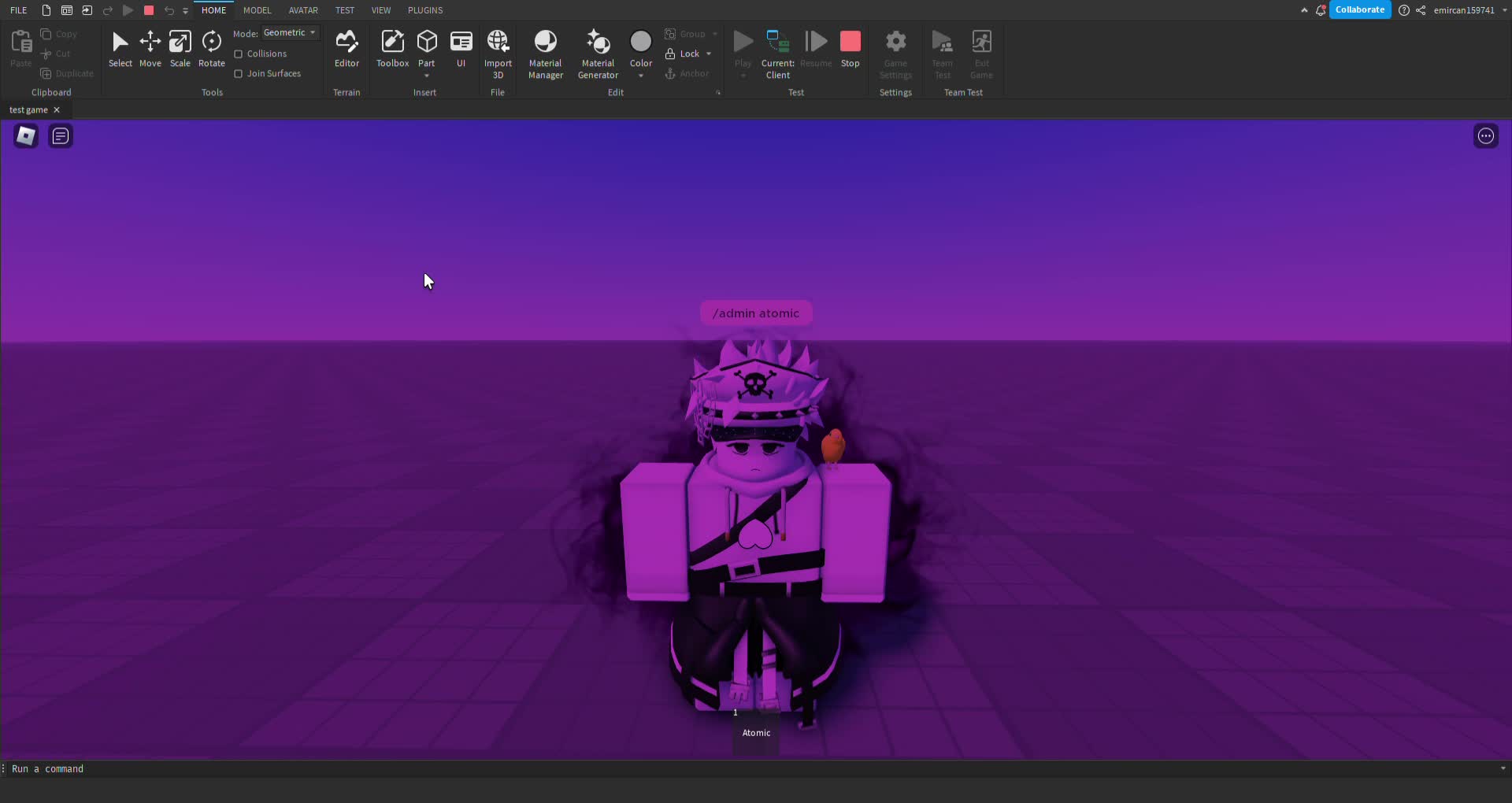
Task: Open the Material Manager
Action: [x=546, y=49]
